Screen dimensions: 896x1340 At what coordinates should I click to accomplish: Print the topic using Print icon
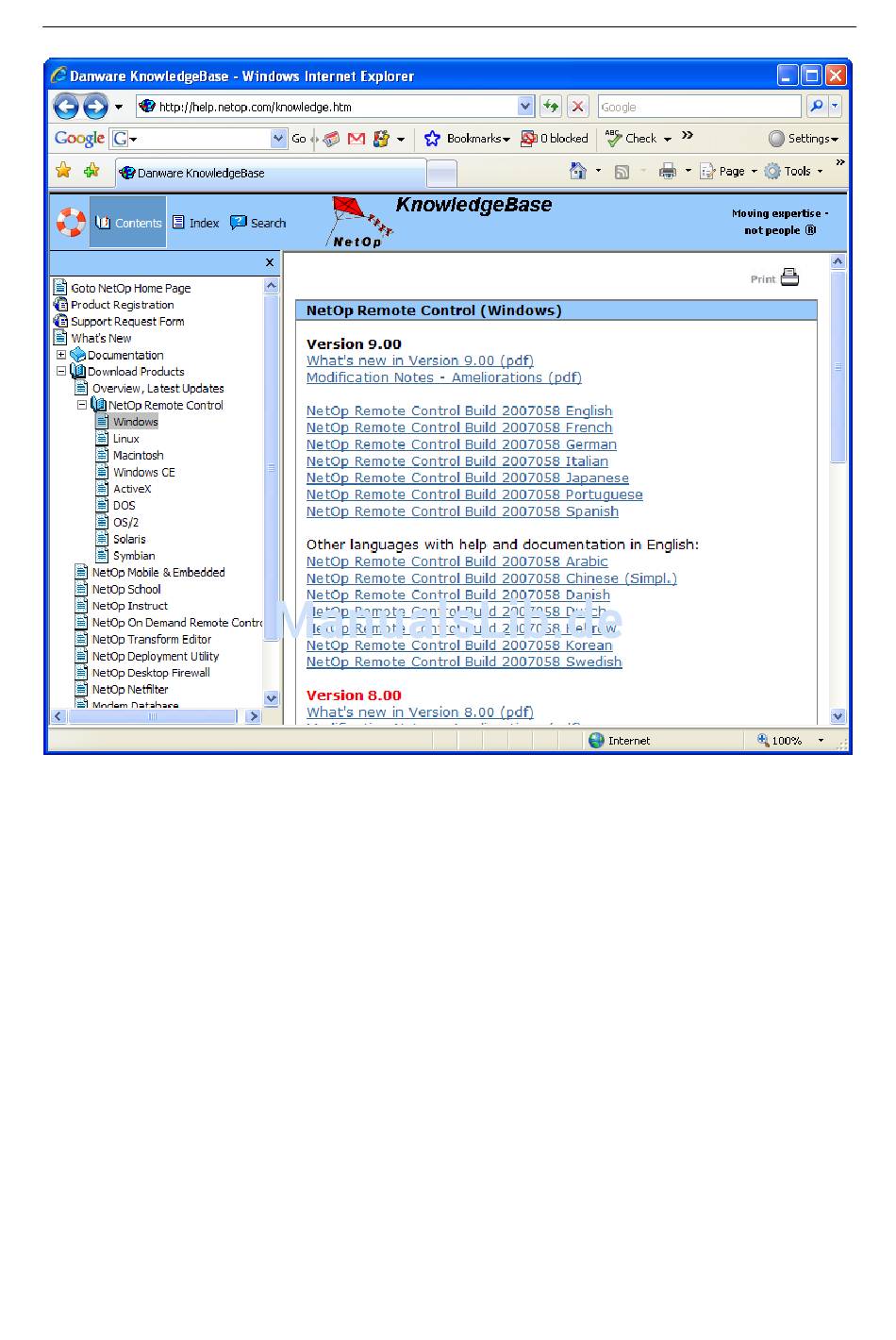(789, 277)
